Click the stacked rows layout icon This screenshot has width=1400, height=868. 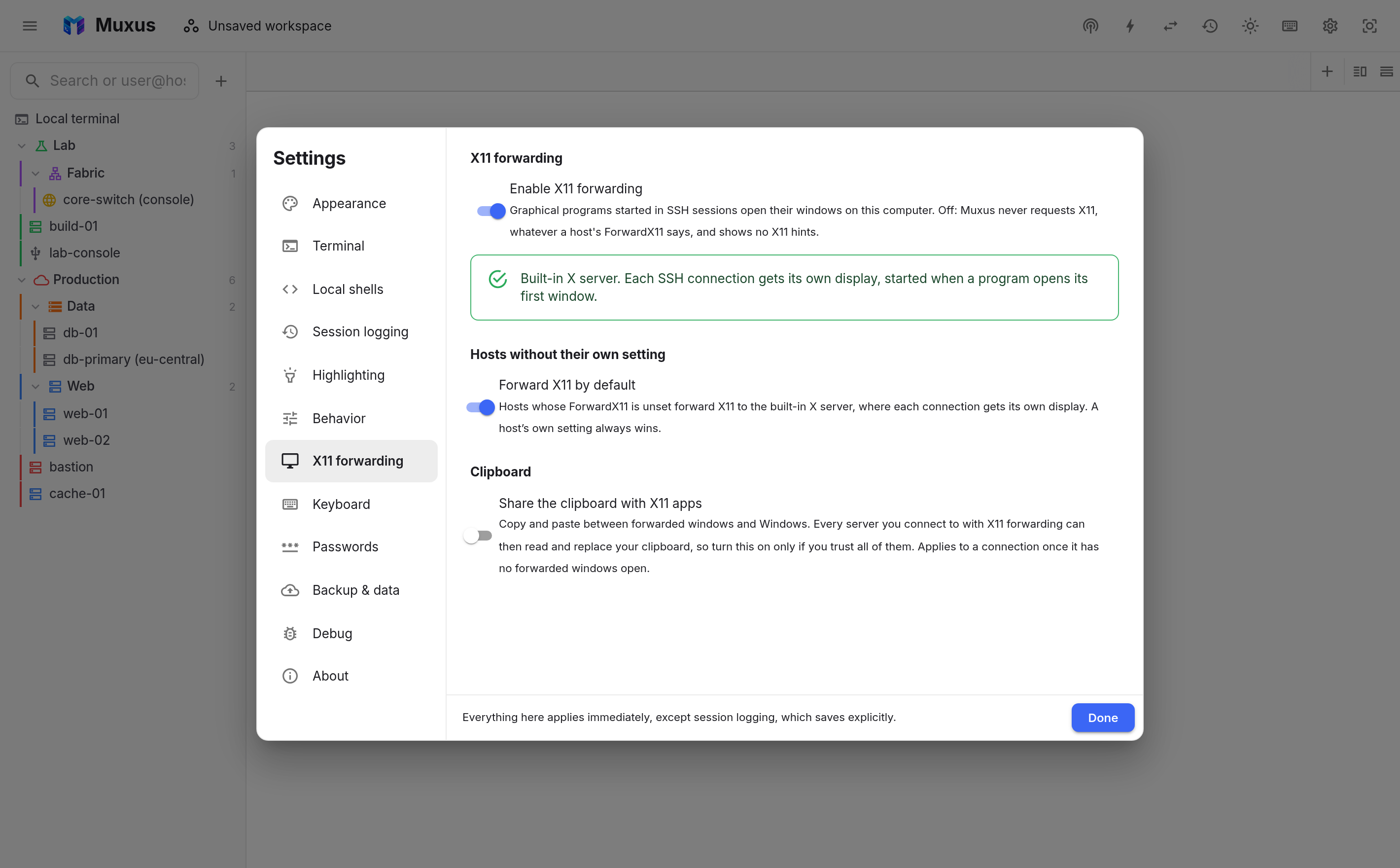(1387, 72)
